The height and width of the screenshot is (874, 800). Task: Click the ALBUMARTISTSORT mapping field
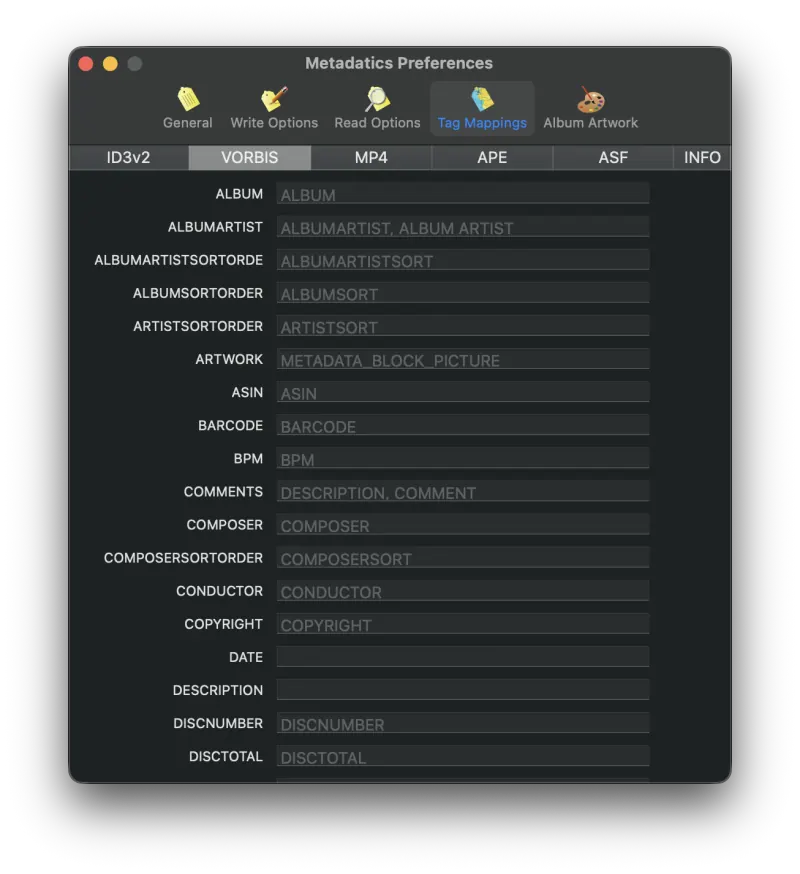pos(463,260)
